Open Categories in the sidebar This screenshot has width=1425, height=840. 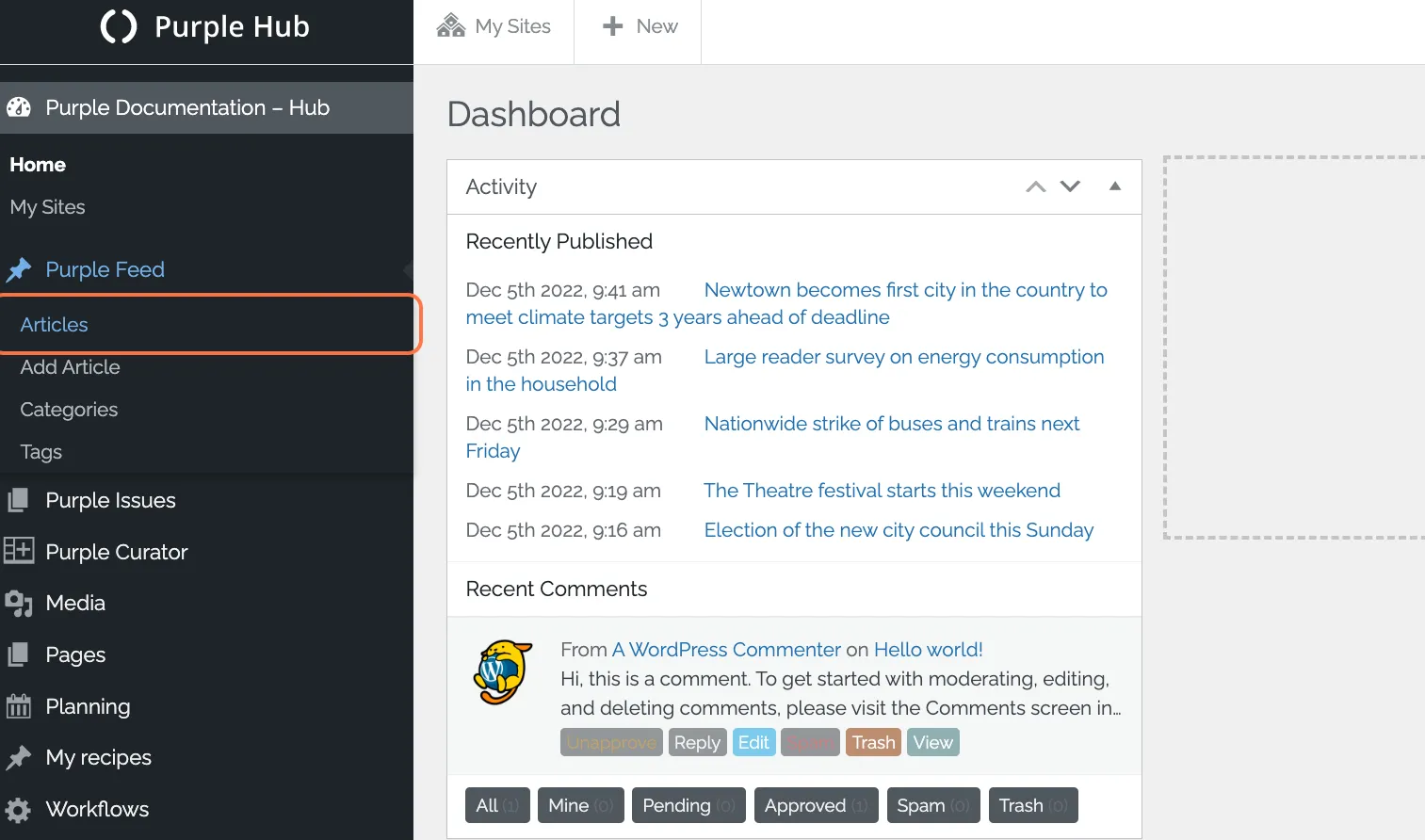69,410
